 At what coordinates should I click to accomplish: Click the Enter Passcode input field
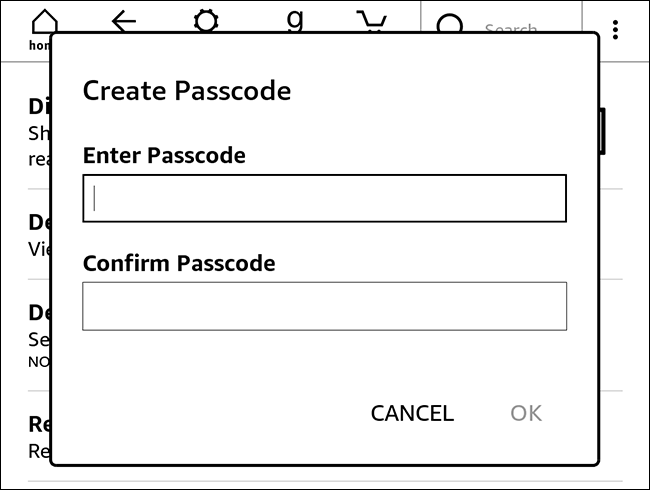pyautogui.click(x=324, y=198)
